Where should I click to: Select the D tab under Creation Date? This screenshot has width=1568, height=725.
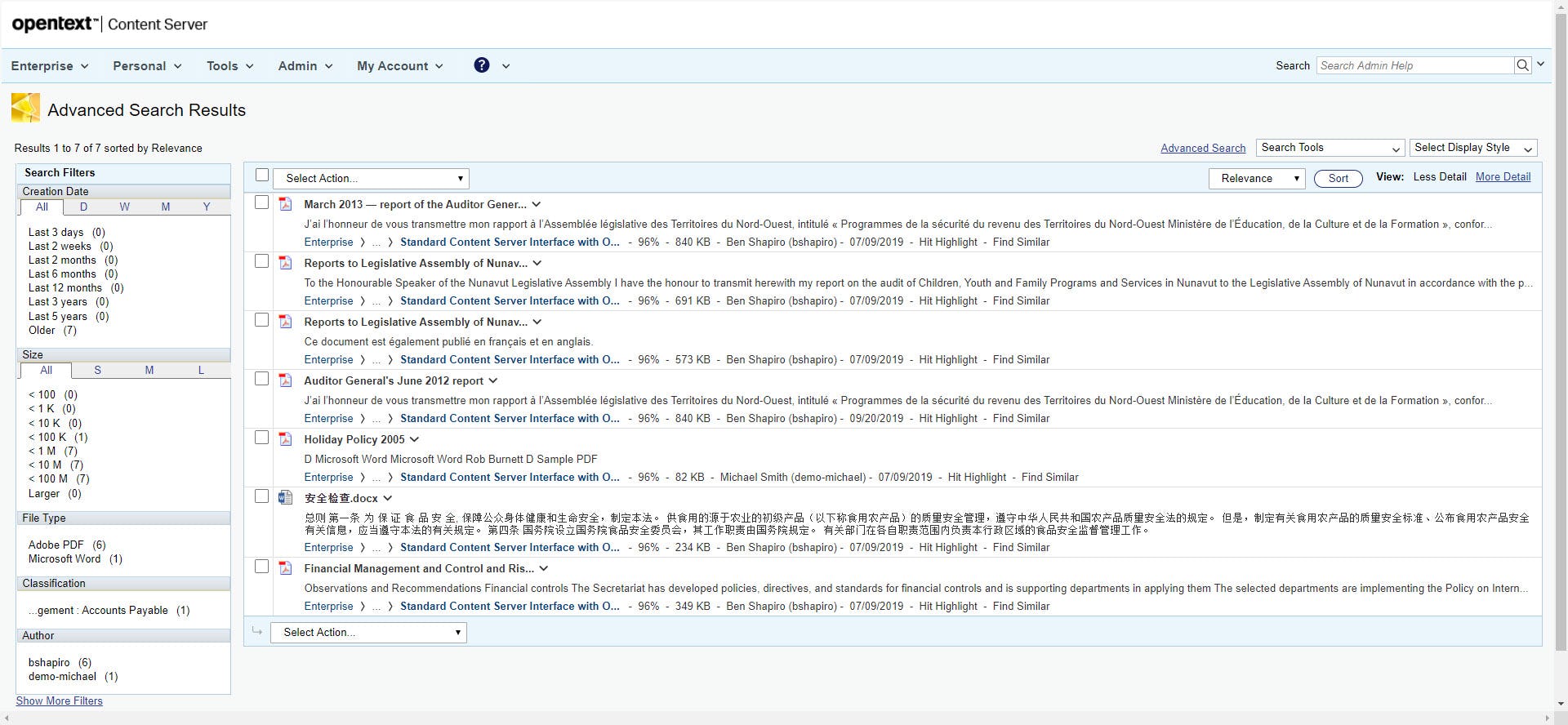83,207
